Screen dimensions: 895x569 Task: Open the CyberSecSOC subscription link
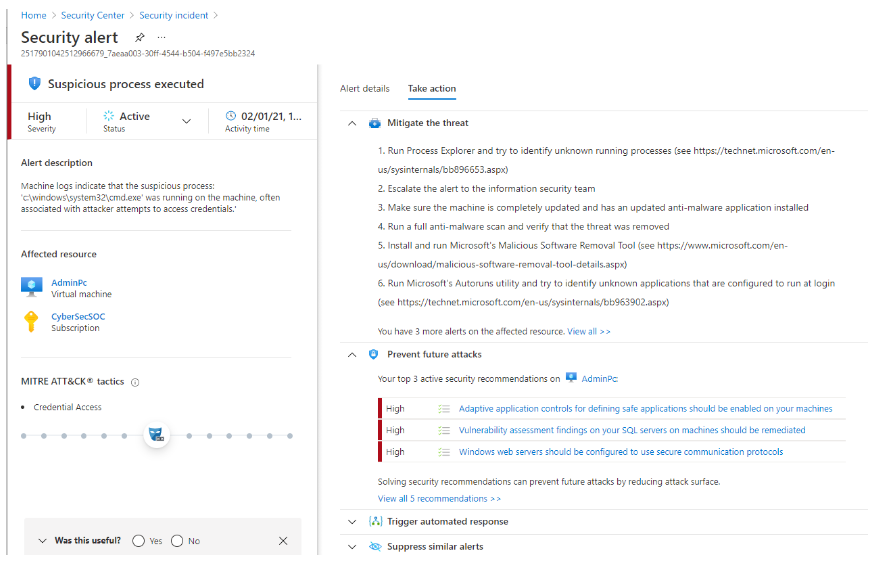[x=78, y=316]
